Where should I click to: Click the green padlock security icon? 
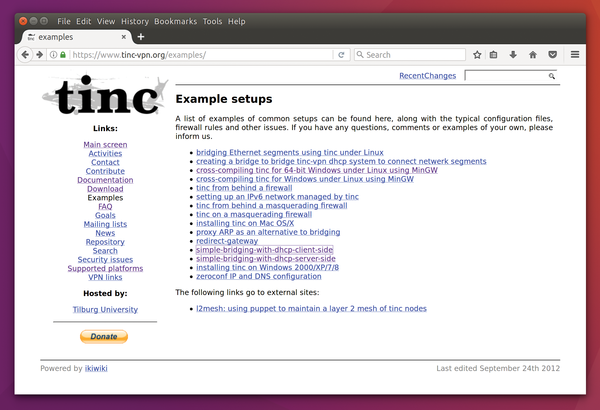pos(63,55)
